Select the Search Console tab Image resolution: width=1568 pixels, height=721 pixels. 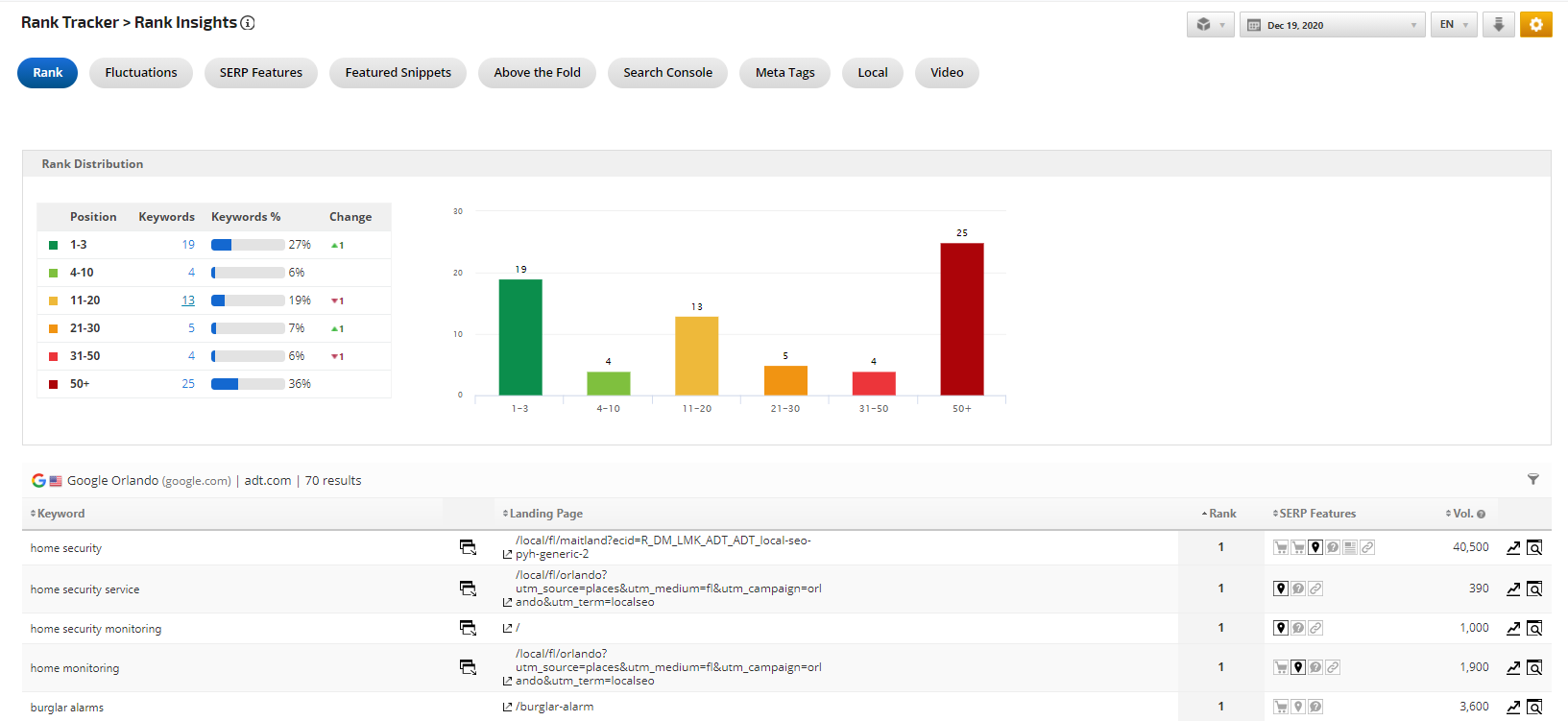click(667, 73)
